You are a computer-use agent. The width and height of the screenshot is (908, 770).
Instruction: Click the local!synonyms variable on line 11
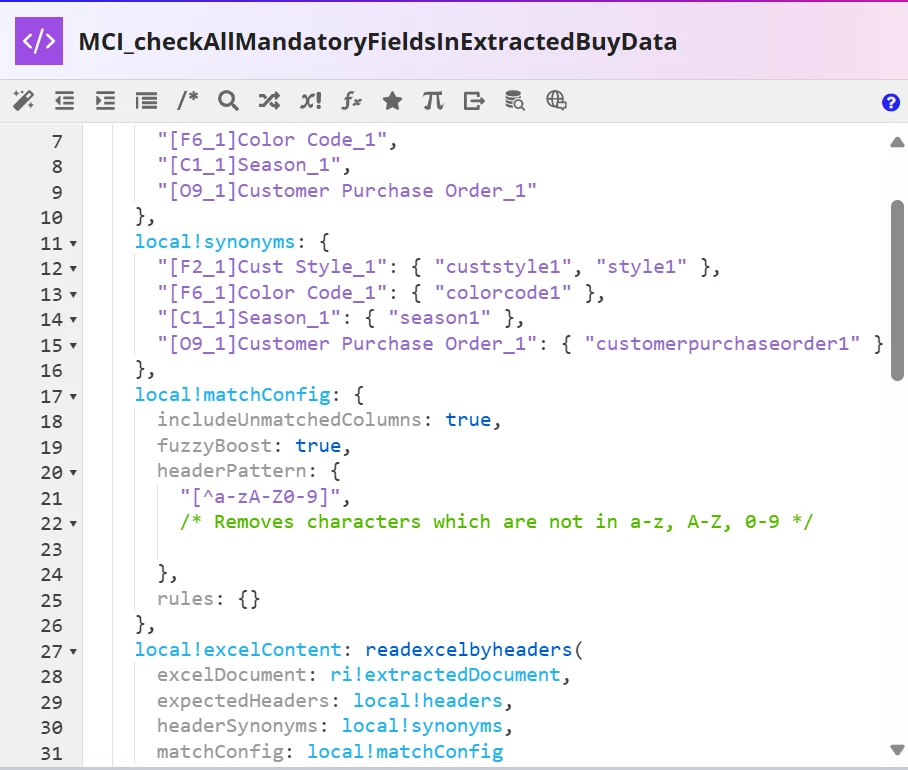215,242
